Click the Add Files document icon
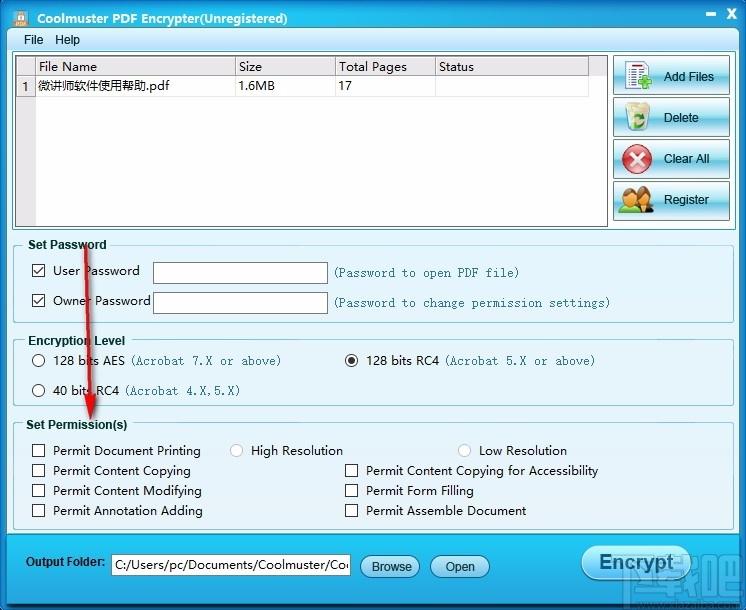 click(x=638, y=75)
